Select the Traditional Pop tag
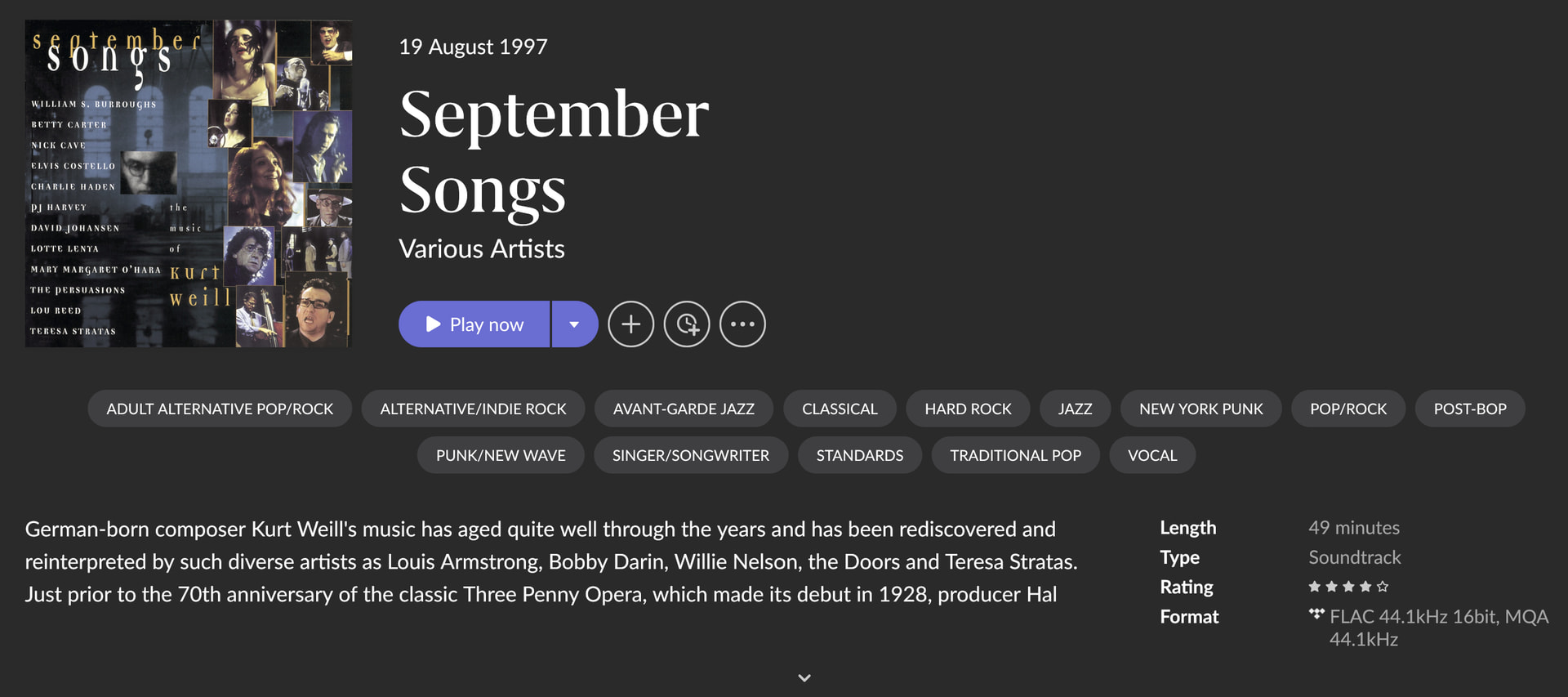 1015,455
